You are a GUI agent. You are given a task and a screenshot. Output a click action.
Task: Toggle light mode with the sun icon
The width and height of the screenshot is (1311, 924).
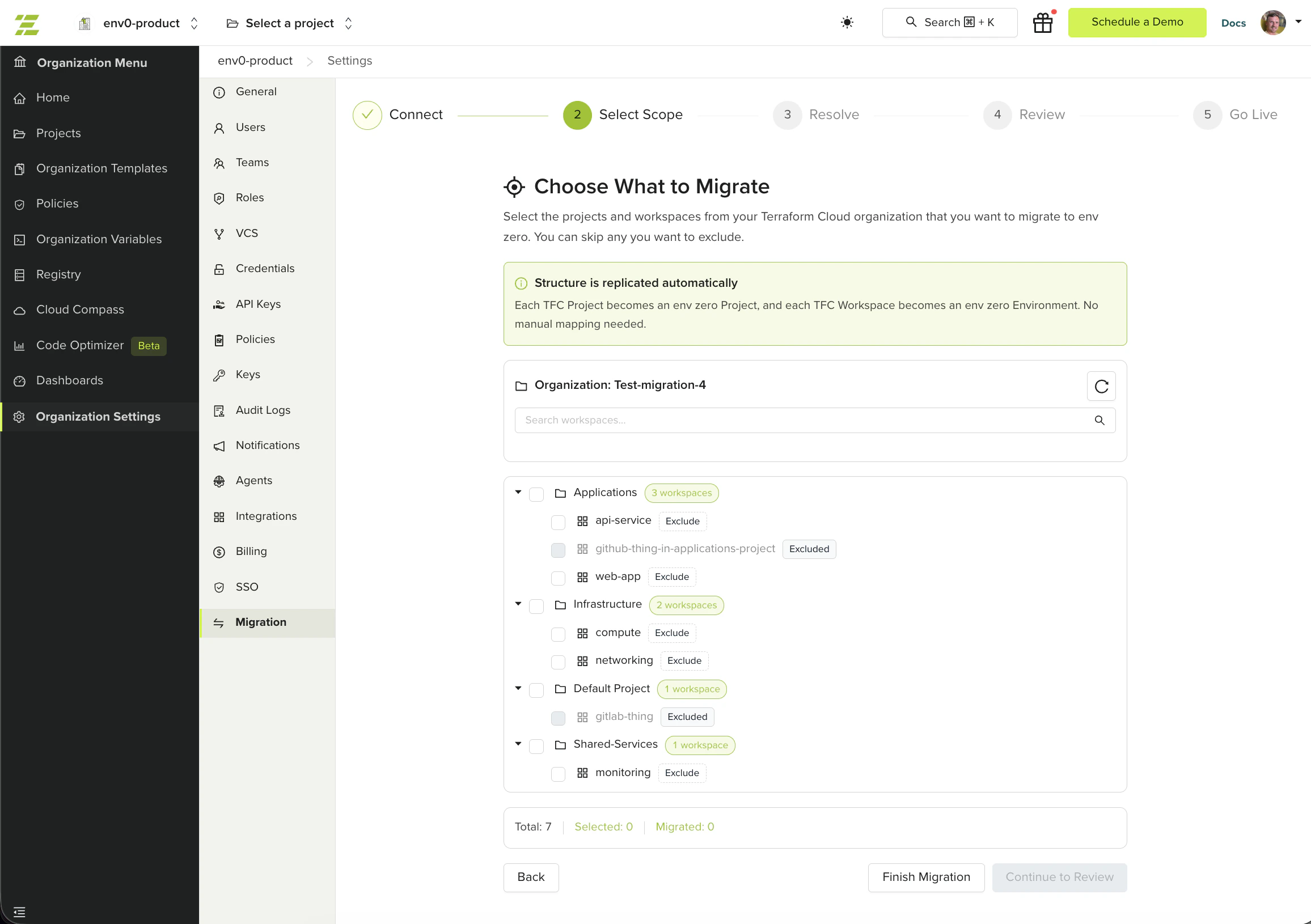click(x=847, y=22)
